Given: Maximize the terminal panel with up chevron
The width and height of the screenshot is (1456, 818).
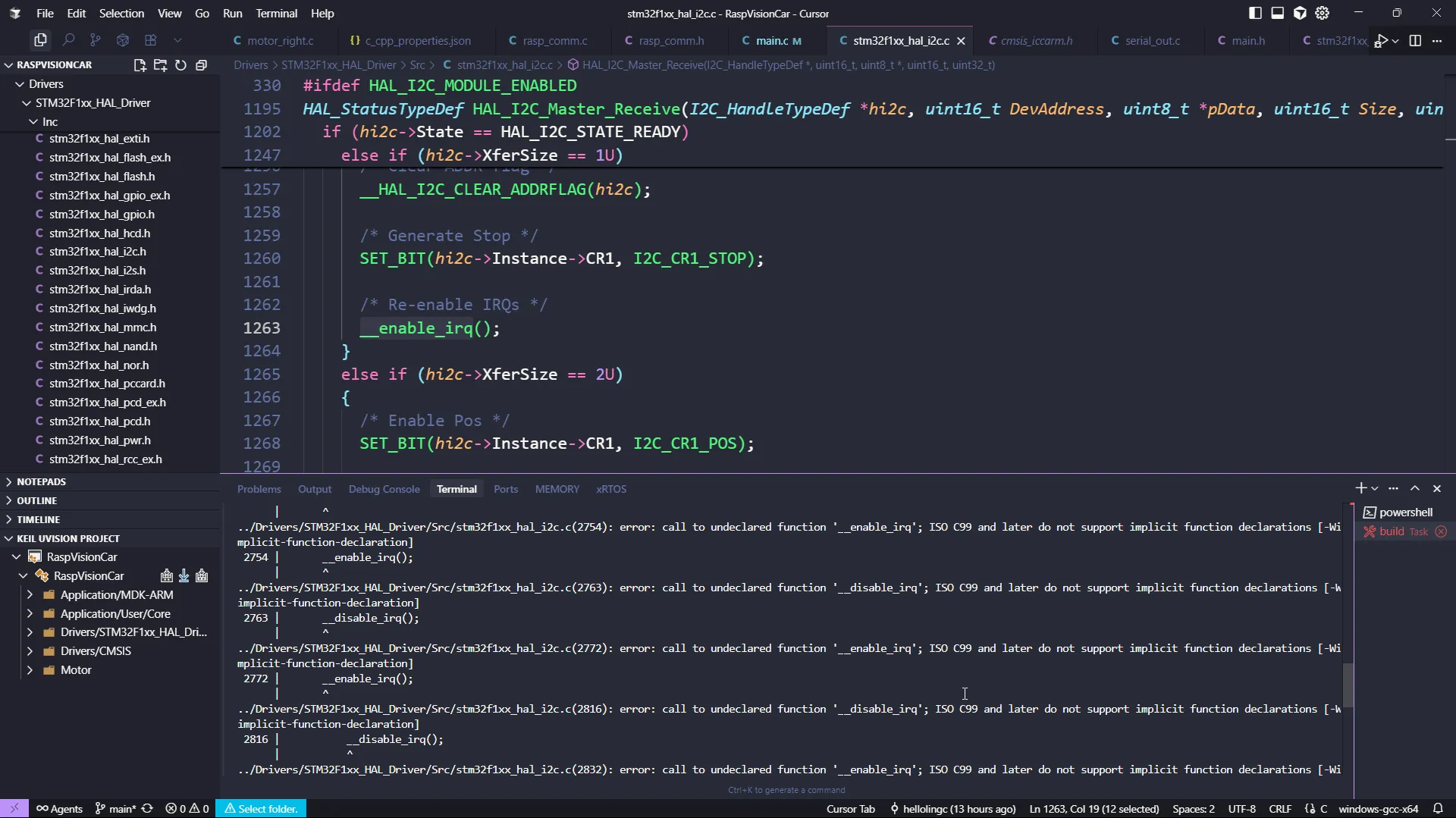Looking at the screenshot, I should click(x=1415, y=489).
